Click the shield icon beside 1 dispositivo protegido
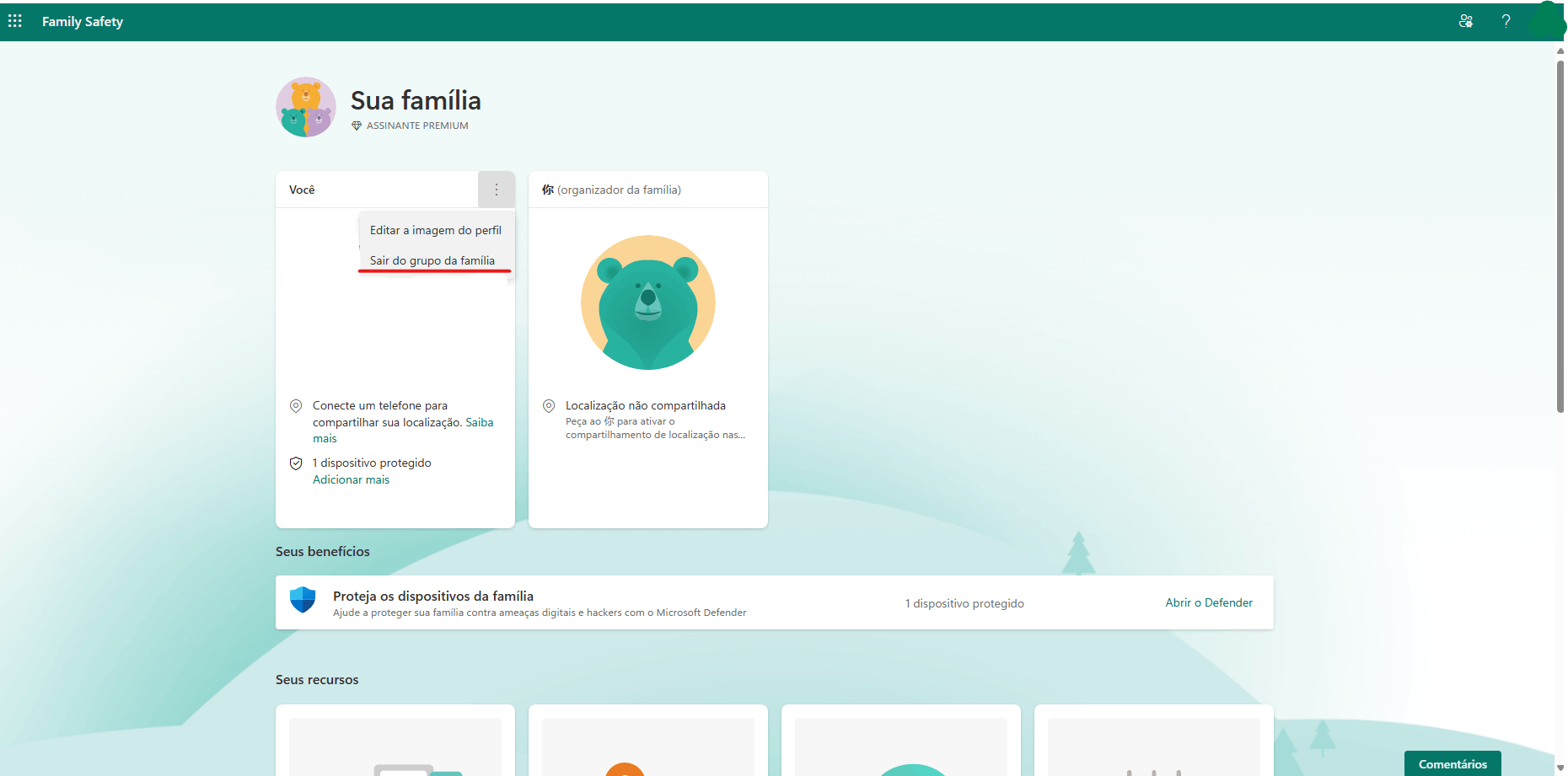The height and width of the screenshot is (776, 1568). [x=296, y=463]
